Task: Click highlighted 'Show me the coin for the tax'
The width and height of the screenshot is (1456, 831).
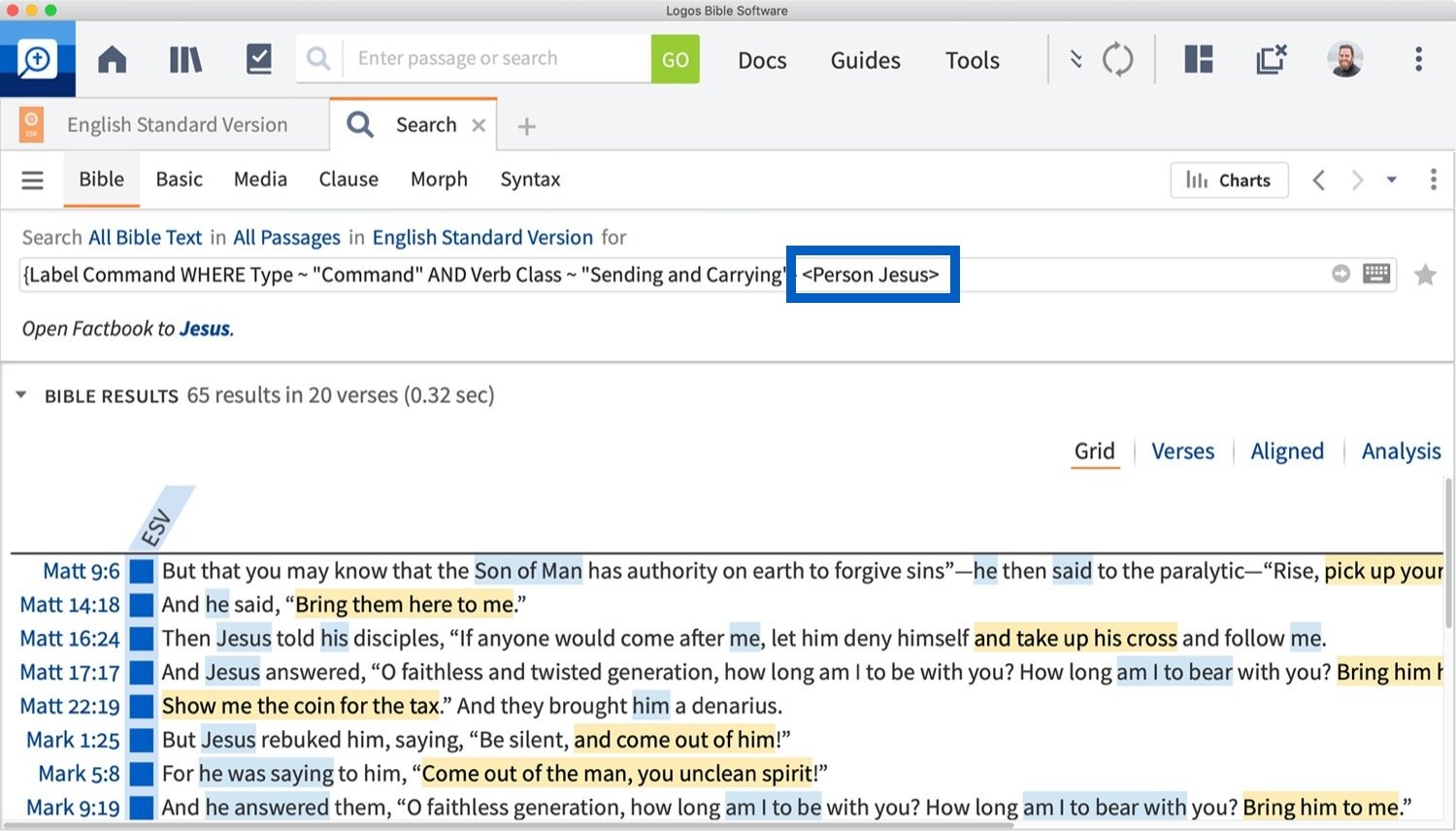Action: click(x=301, y=707)
